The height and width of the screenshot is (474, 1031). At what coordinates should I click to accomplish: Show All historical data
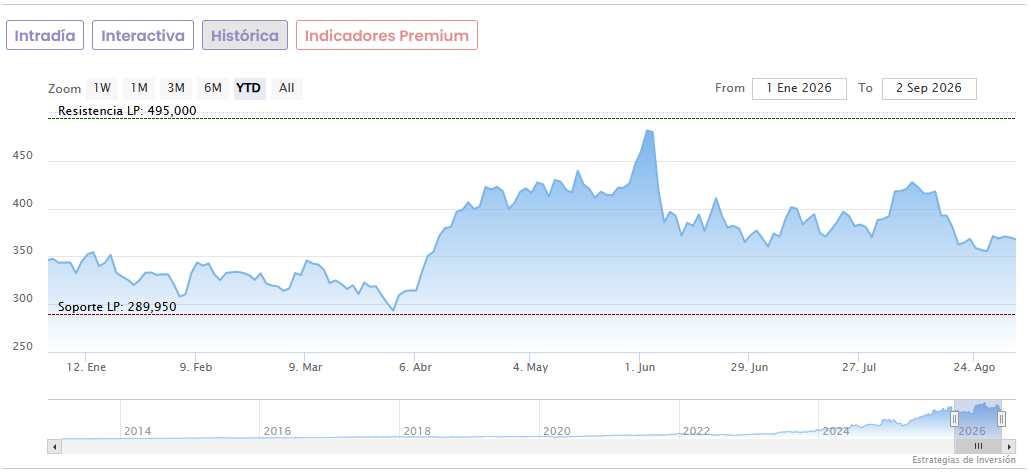pos(287,88)
